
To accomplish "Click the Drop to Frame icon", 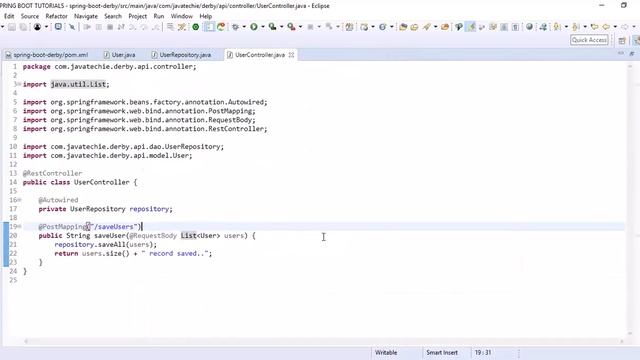I will click(170, 27).
